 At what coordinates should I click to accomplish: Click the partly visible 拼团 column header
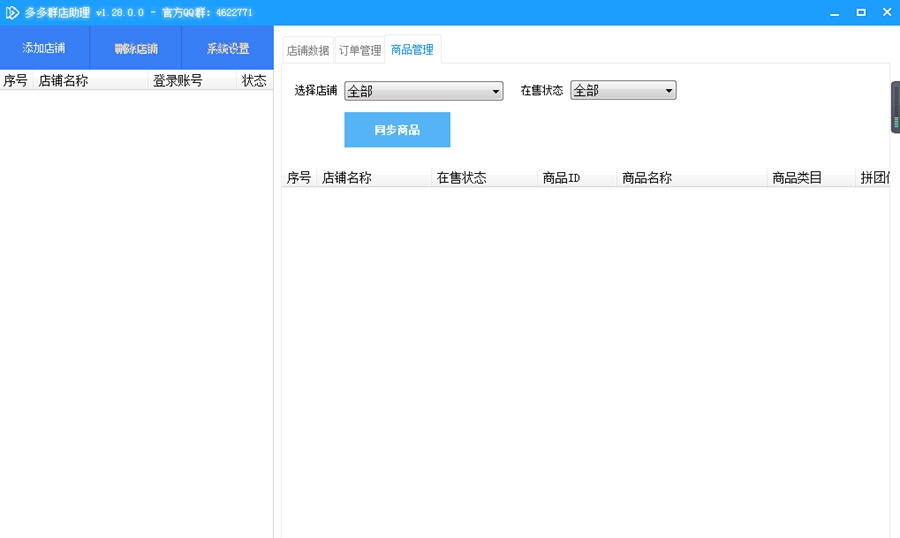pyautogui.click(x=873, y=177)
